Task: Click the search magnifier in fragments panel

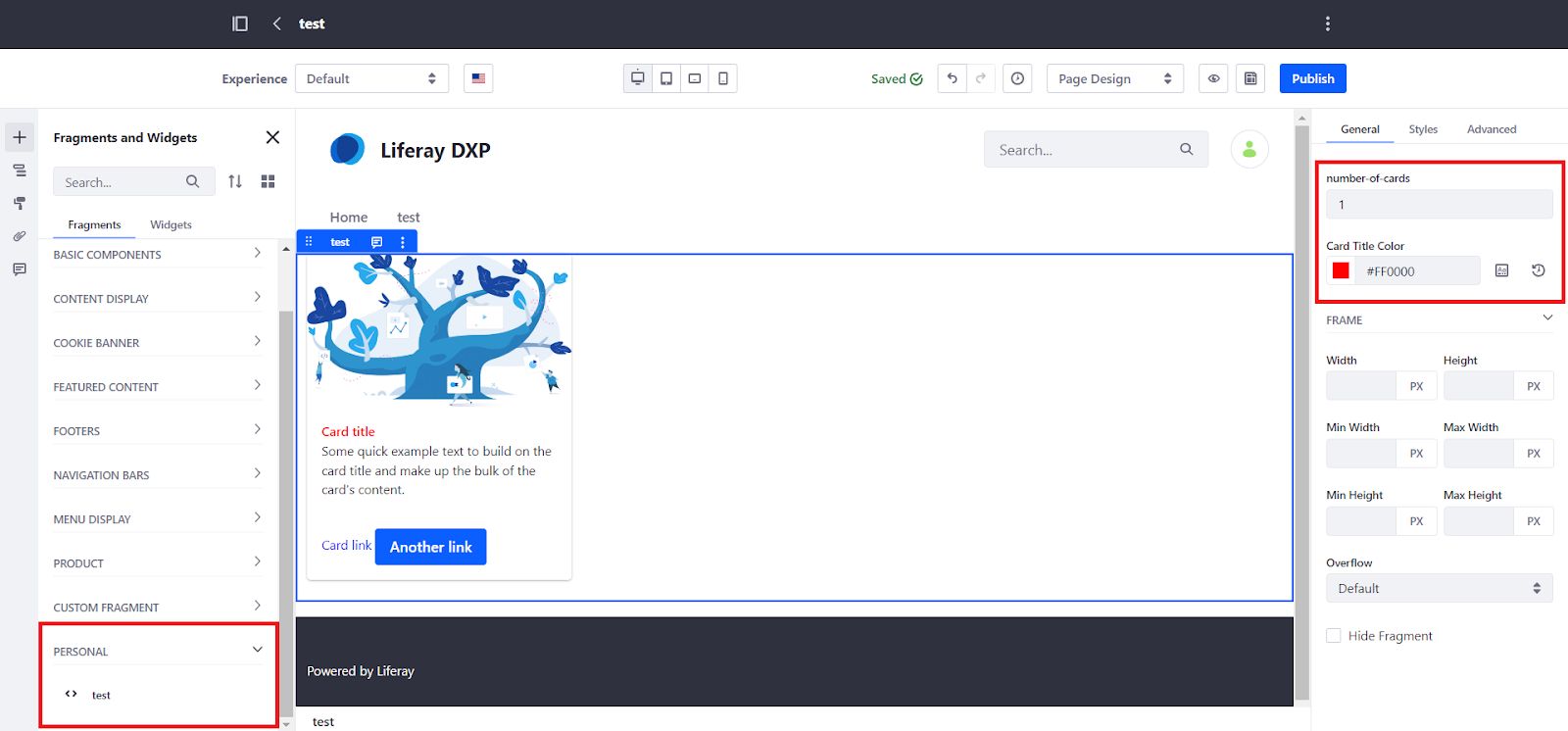Action: click(x=193, y=181)
